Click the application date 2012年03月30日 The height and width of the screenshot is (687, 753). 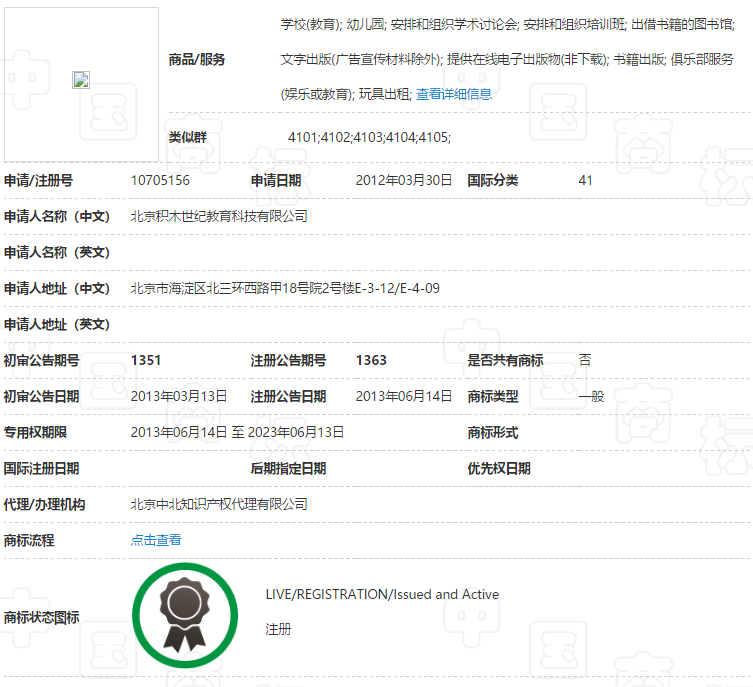[404, 181]
